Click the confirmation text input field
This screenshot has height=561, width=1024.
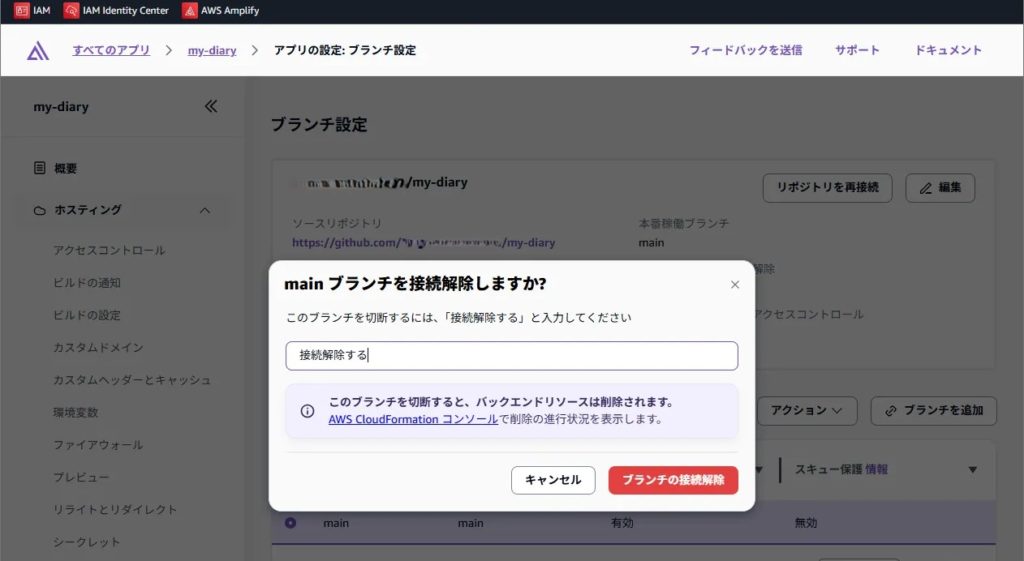(x=511, y=356)
